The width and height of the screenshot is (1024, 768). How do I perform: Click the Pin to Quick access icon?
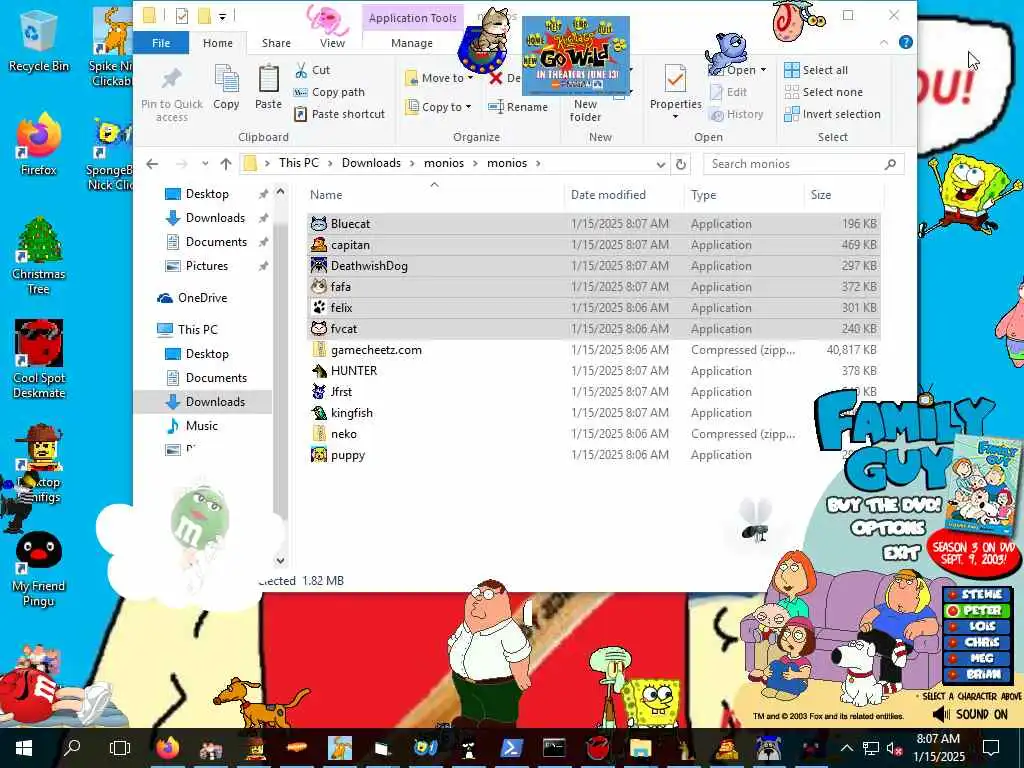click(171, 80)
